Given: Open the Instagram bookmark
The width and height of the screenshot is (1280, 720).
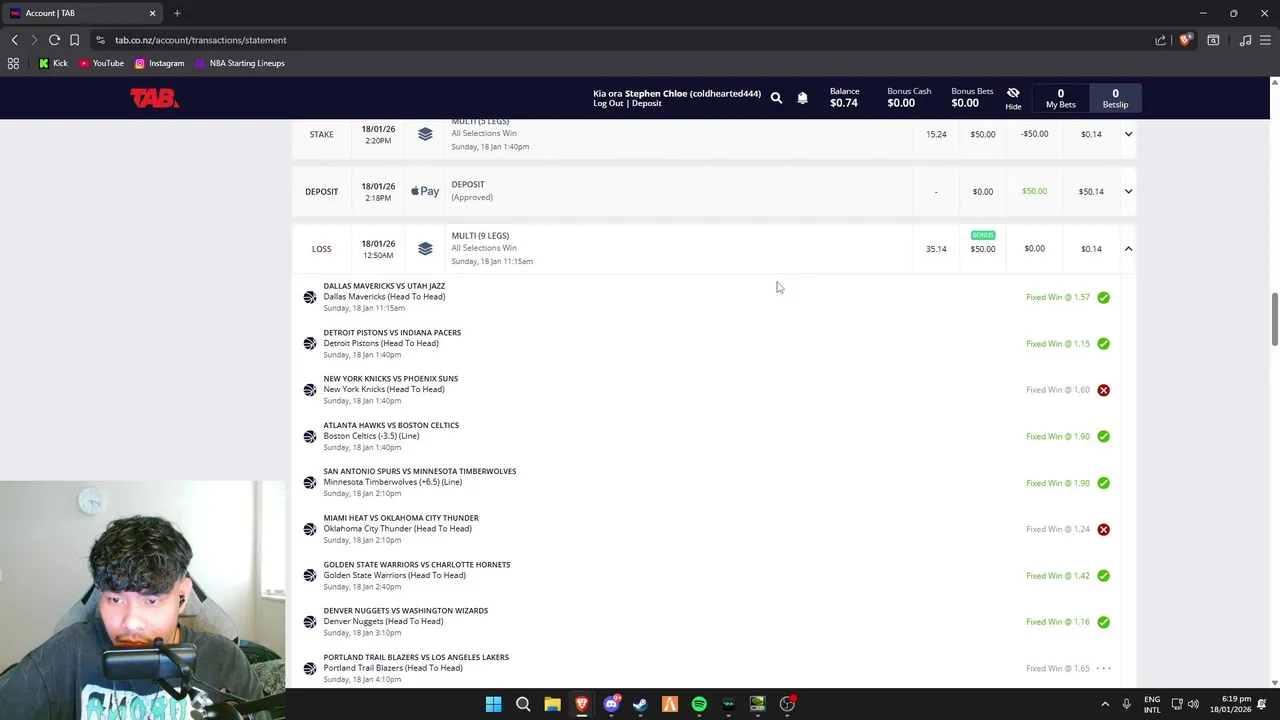Looking at the screenshot, I should pos(159,63).
